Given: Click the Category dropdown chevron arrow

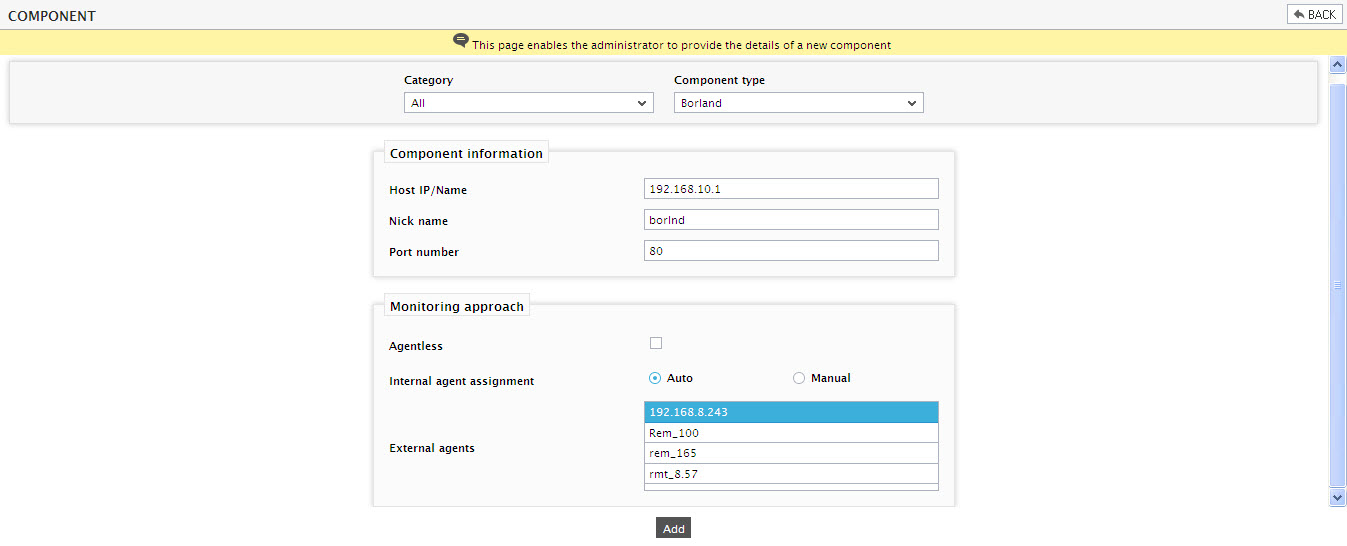Looking at the screenshot, I should (x=642, y=103).
